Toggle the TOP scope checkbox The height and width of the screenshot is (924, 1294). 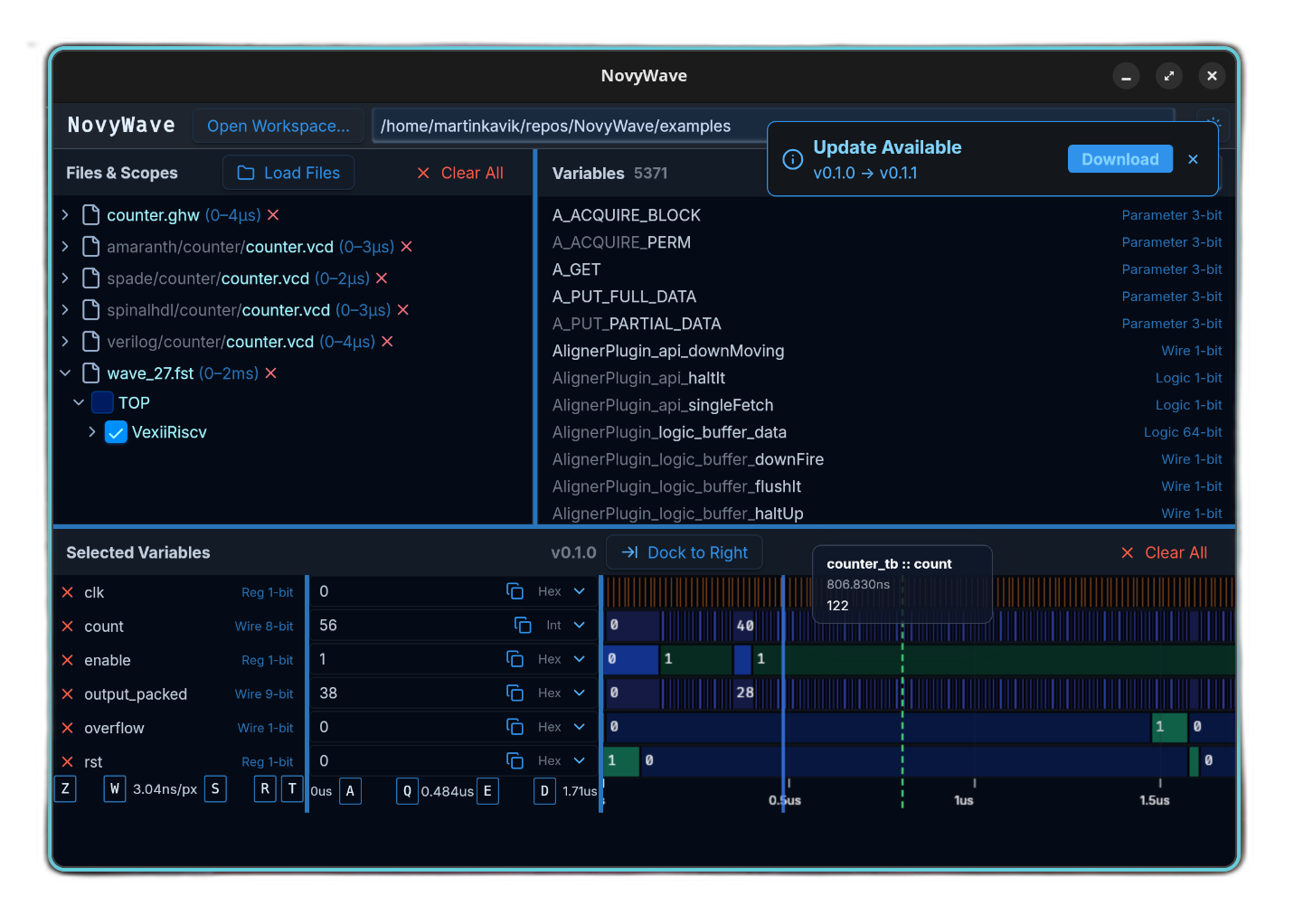101,402
